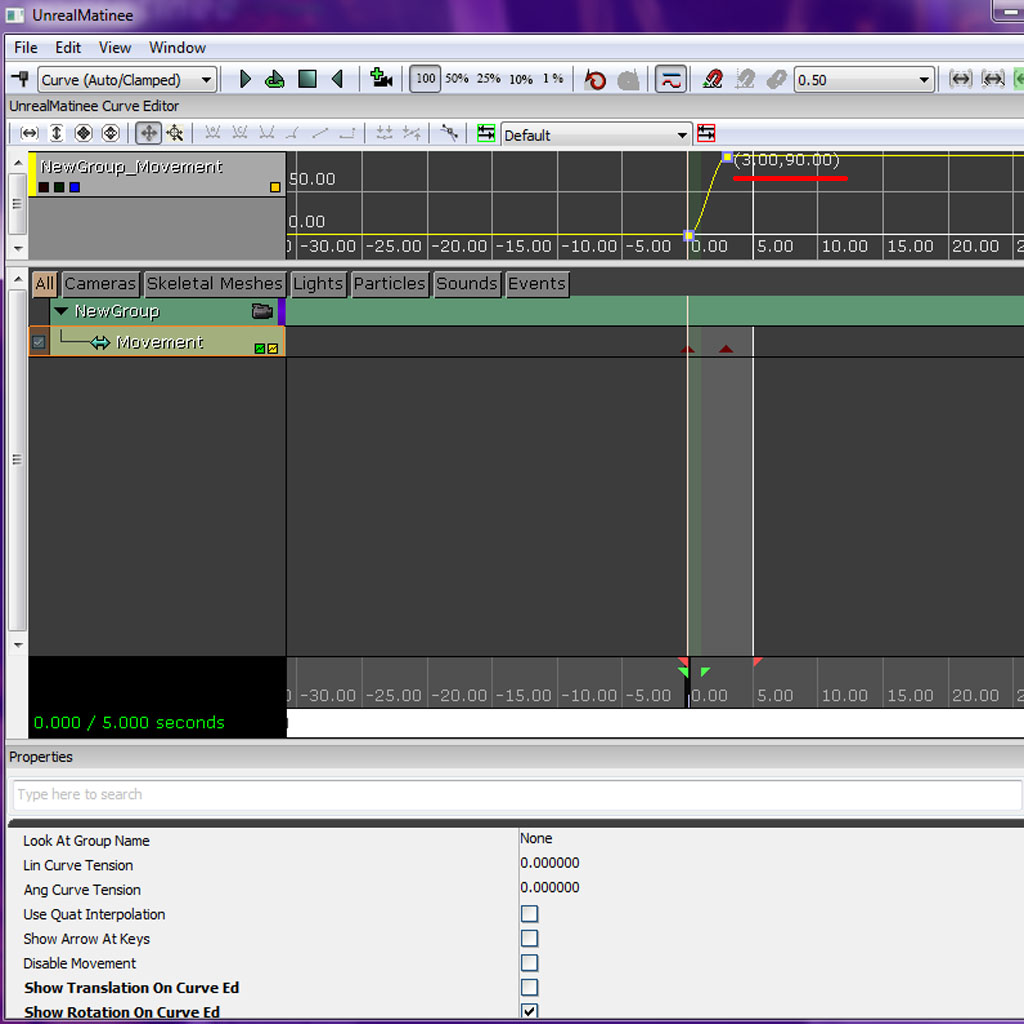Set selected key interpolation to constant
This screenshot has height=1024, width=1024.
[347, 133]
